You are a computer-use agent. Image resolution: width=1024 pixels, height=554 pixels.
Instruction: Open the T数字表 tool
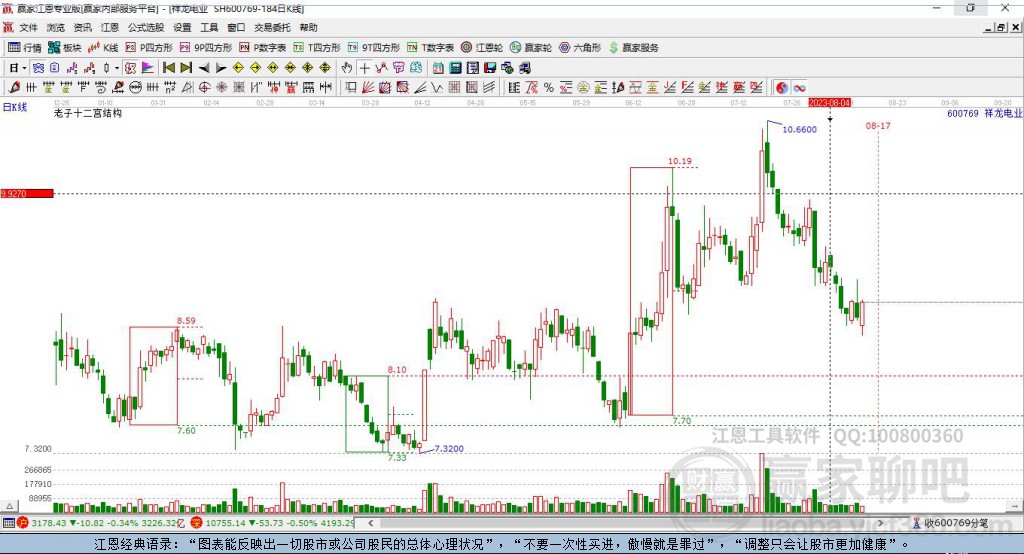430,48
